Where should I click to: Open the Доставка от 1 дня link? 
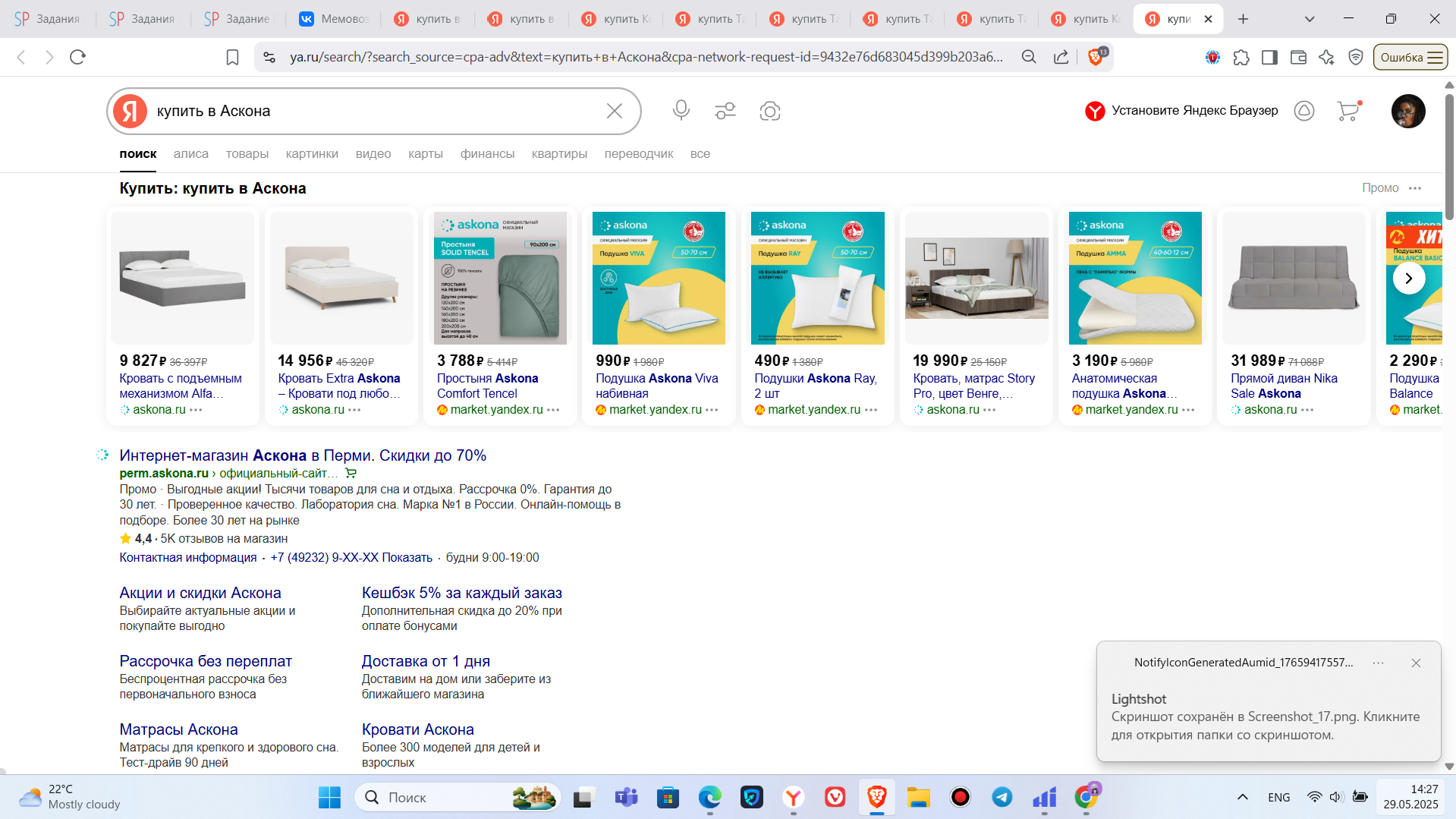(x=426, y=661)
